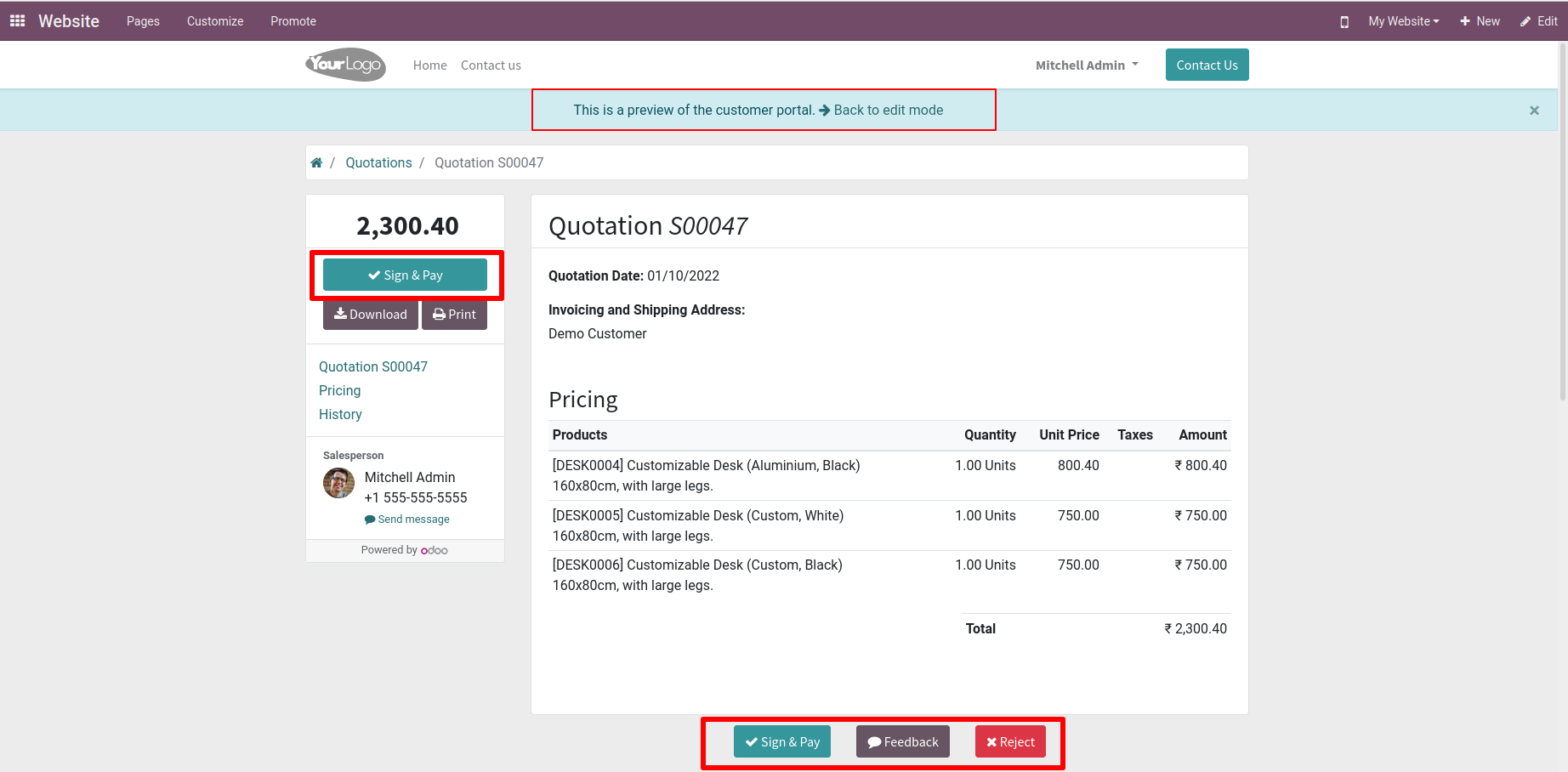Click the page vertical scrollbar
This screenshot has width=1568, height=772.
tap(1563, 221)
